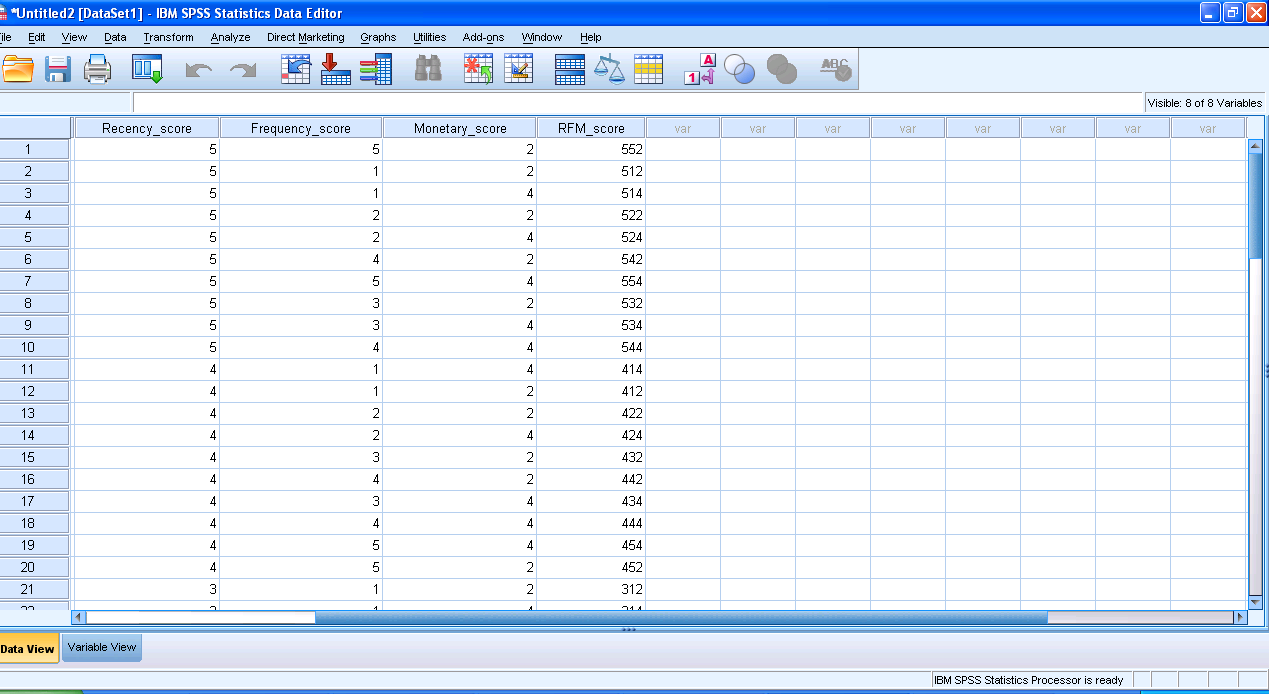The width and height of the screenshot is (1280, 694).
Task: Click the Insert cases icon
Action: (478, 69)
